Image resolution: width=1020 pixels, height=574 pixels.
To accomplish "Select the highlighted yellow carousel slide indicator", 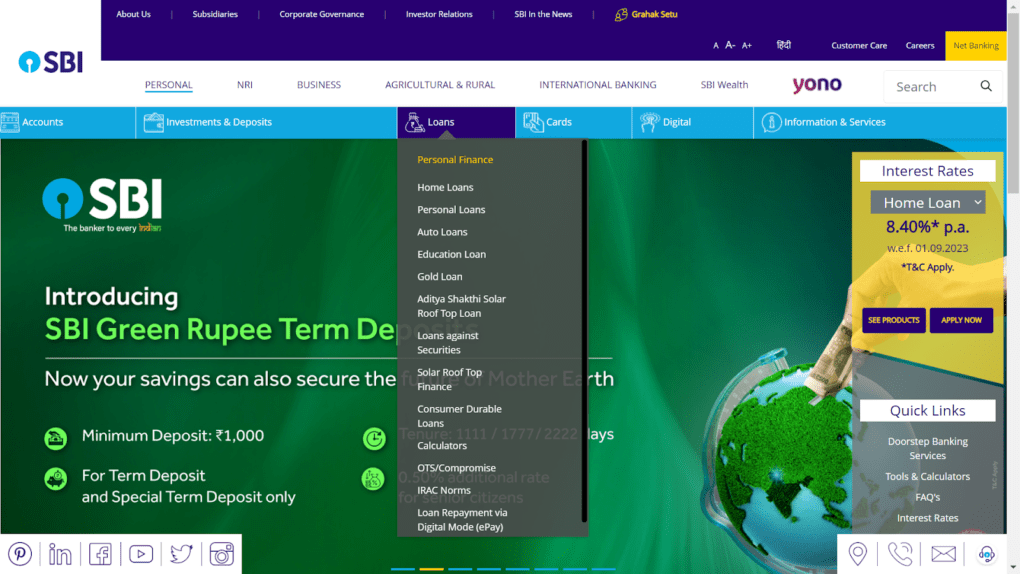I will coord(431,569).
